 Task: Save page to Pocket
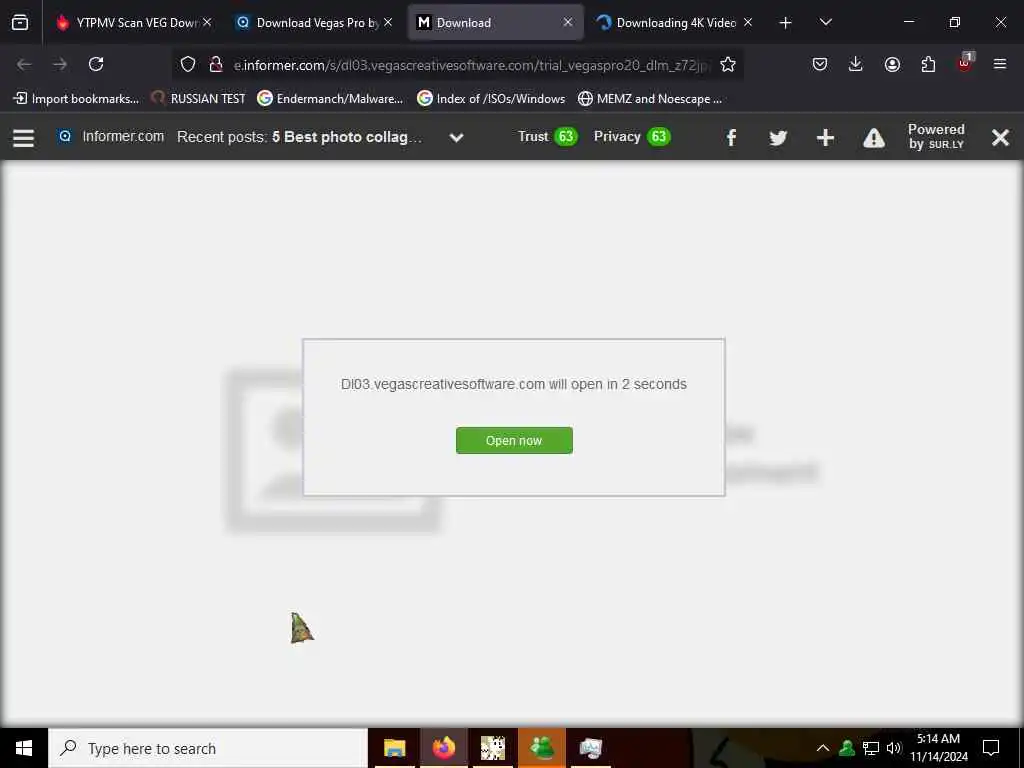820,64
